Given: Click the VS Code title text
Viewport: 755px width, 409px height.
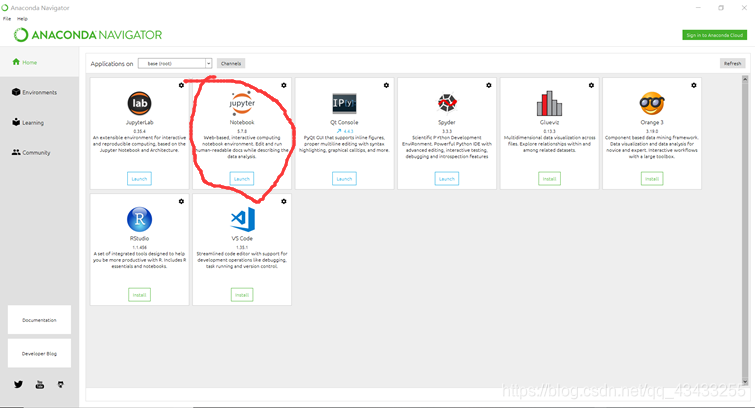Looking at the screenshot, I should click(242, 238).
